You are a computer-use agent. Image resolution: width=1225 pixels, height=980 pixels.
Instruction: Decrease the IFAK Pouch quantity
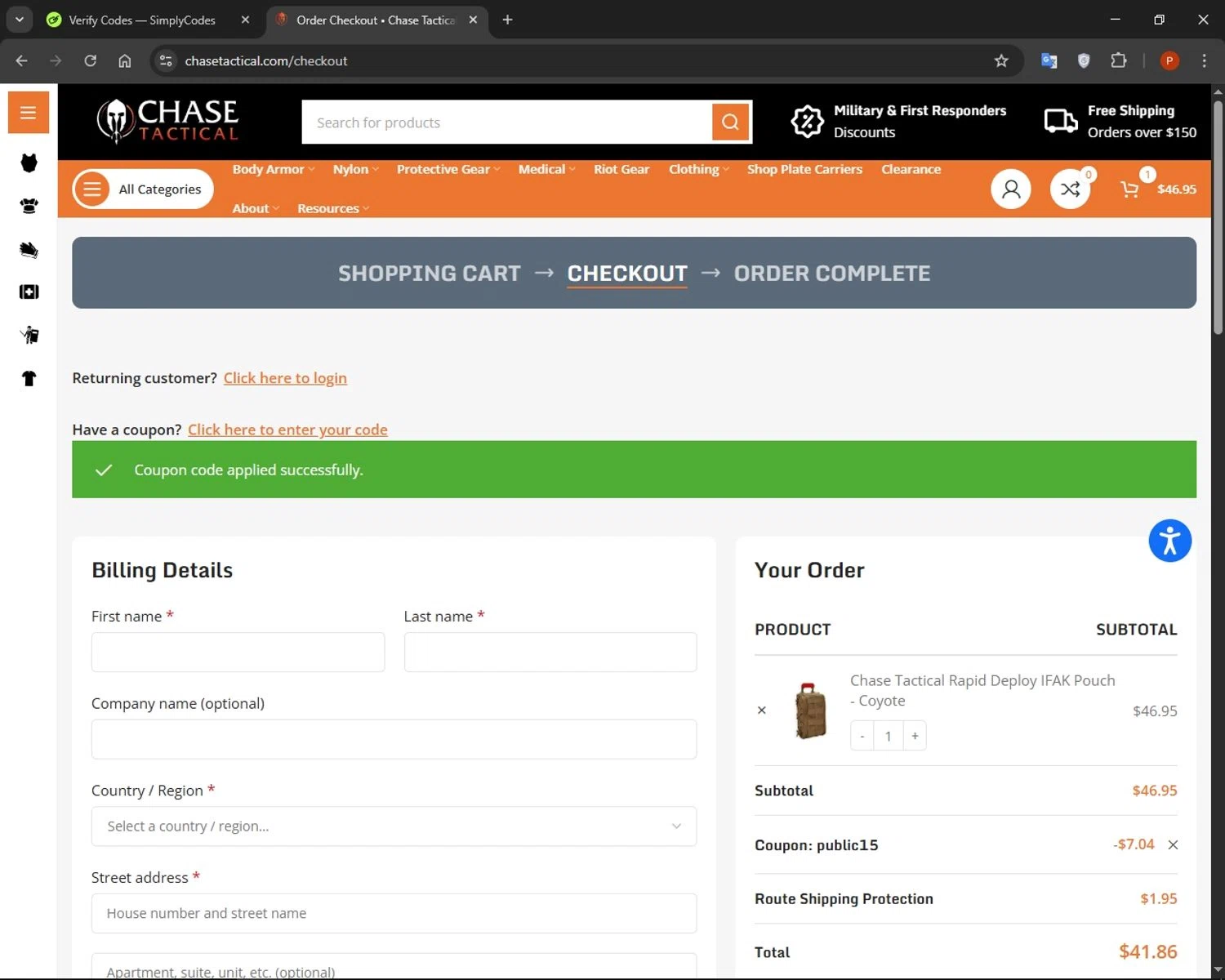click(x=862, y=736)
